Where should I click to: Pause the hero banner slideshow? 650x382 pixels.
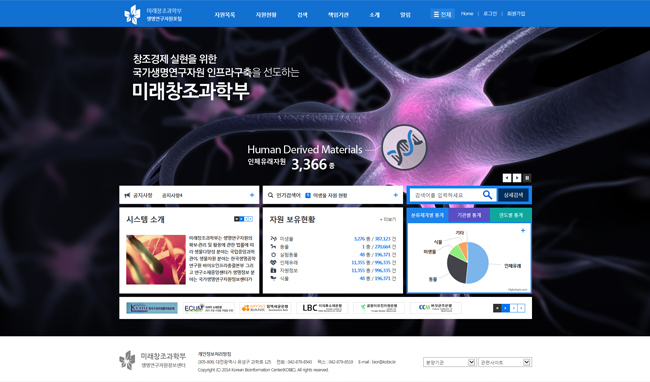point(527,178)
